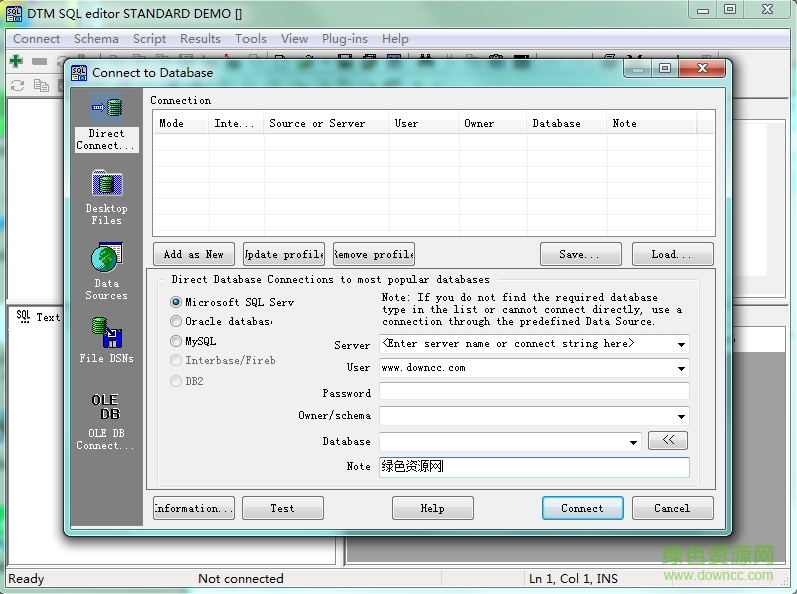
Task: Click the DTM SQL editor app icon
Action: click(x=14, y=13)
